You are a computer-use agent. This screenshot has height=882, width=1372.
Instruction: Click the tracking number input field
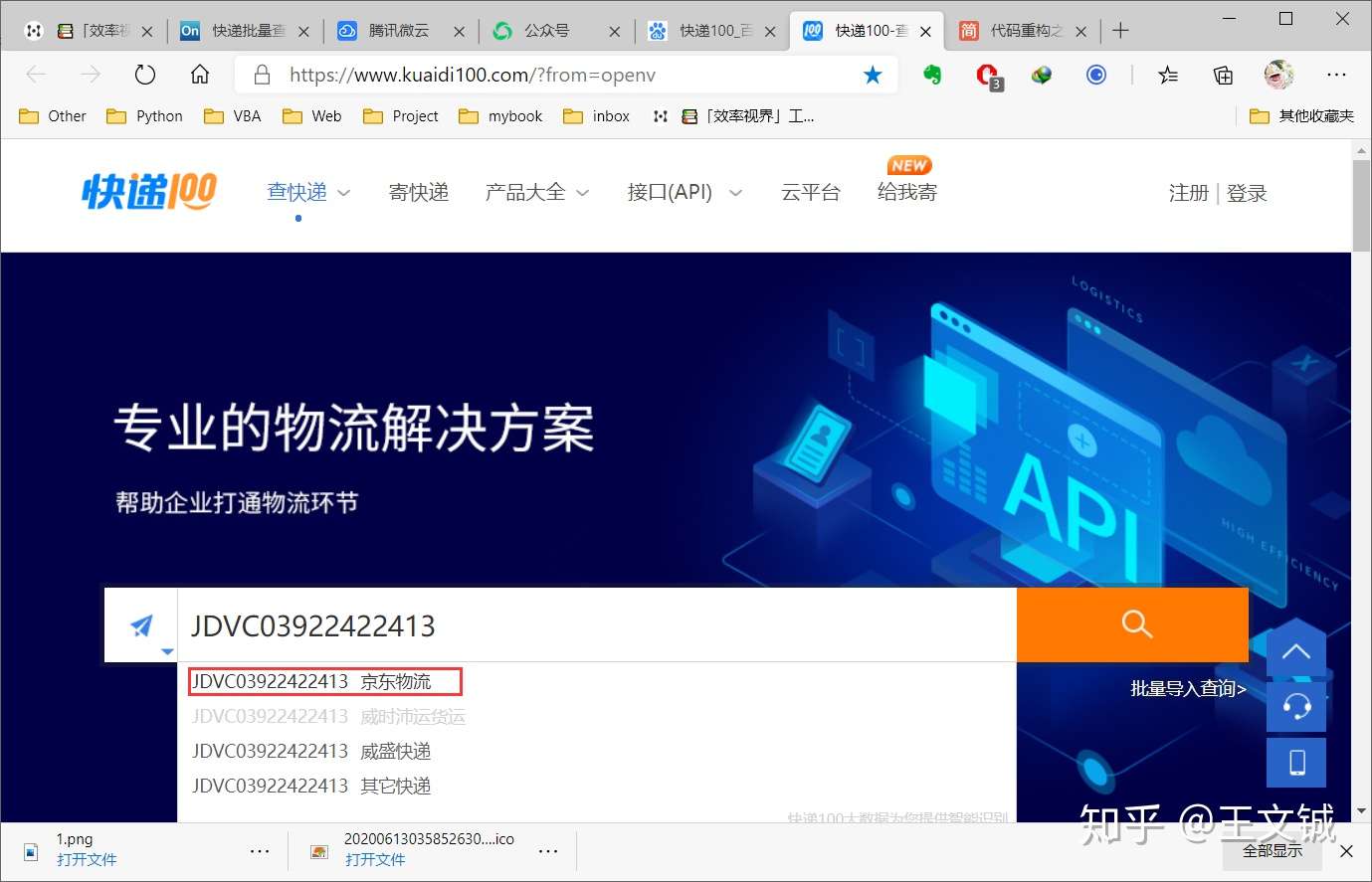pos(597,625)
